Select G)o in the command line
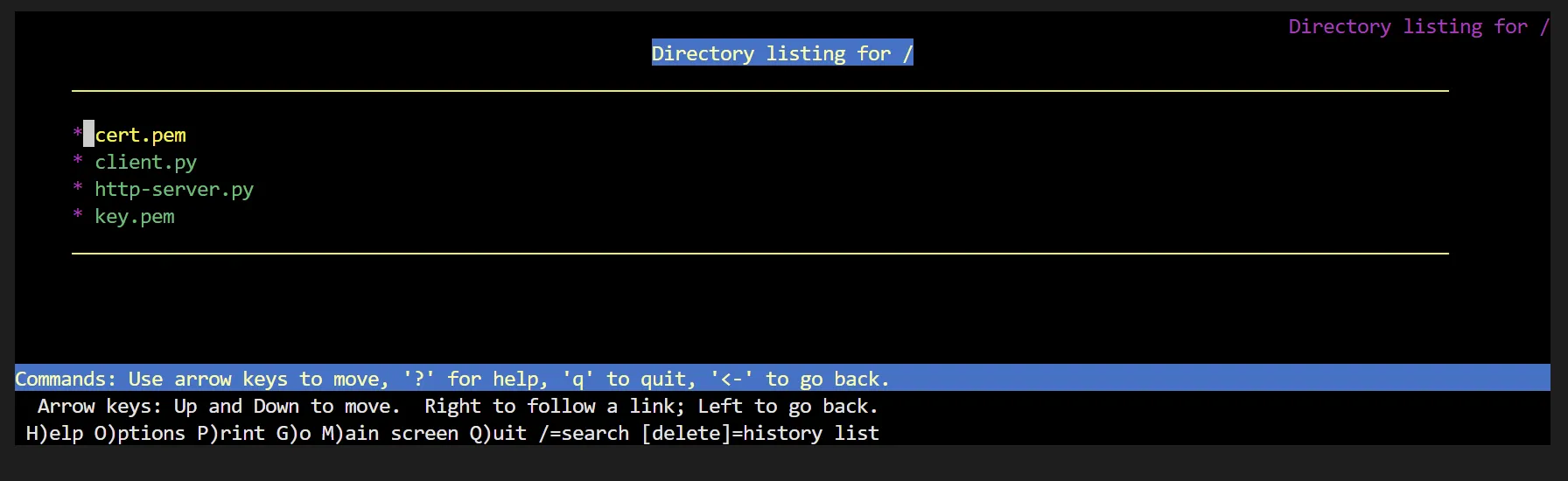 294,434
